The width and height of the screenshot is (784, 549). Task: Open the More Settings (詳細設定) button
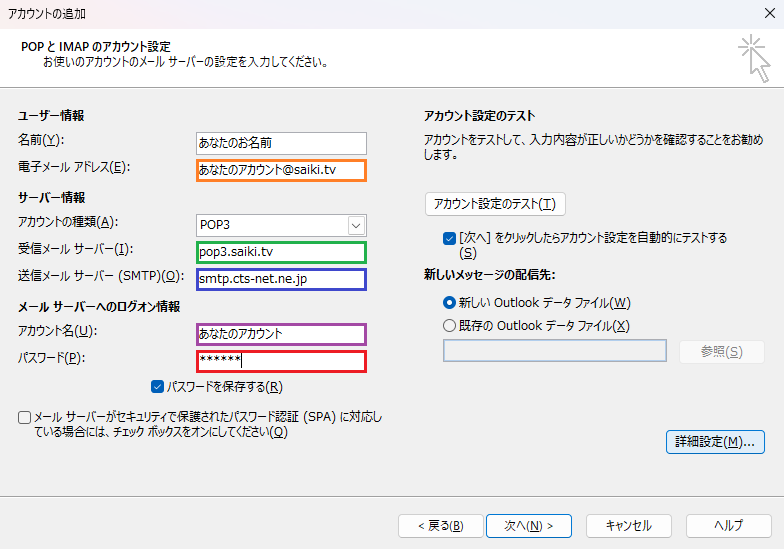pos(715,442)
